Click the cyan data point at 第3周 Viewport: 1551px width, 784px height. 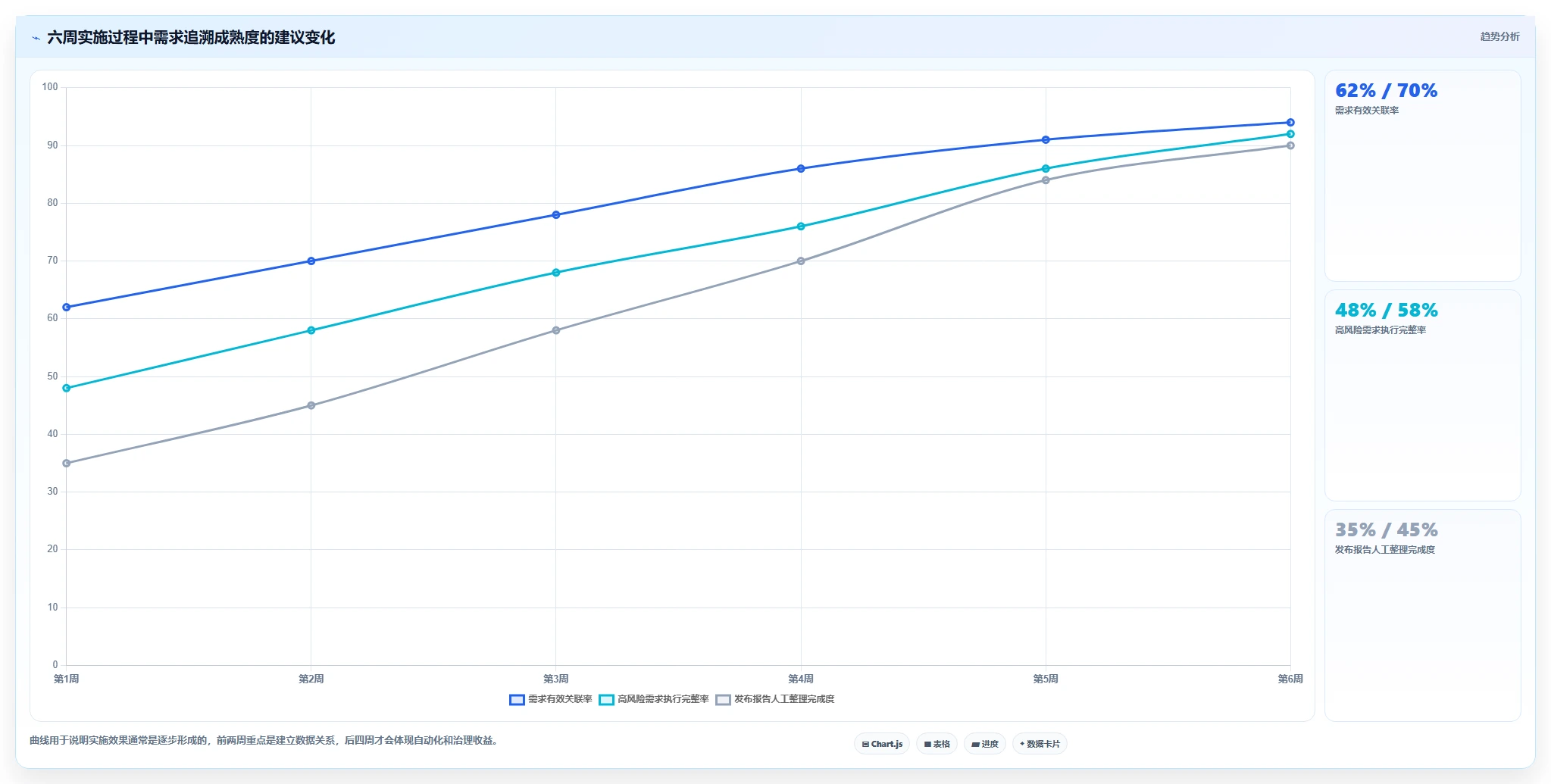coord(556,273)
